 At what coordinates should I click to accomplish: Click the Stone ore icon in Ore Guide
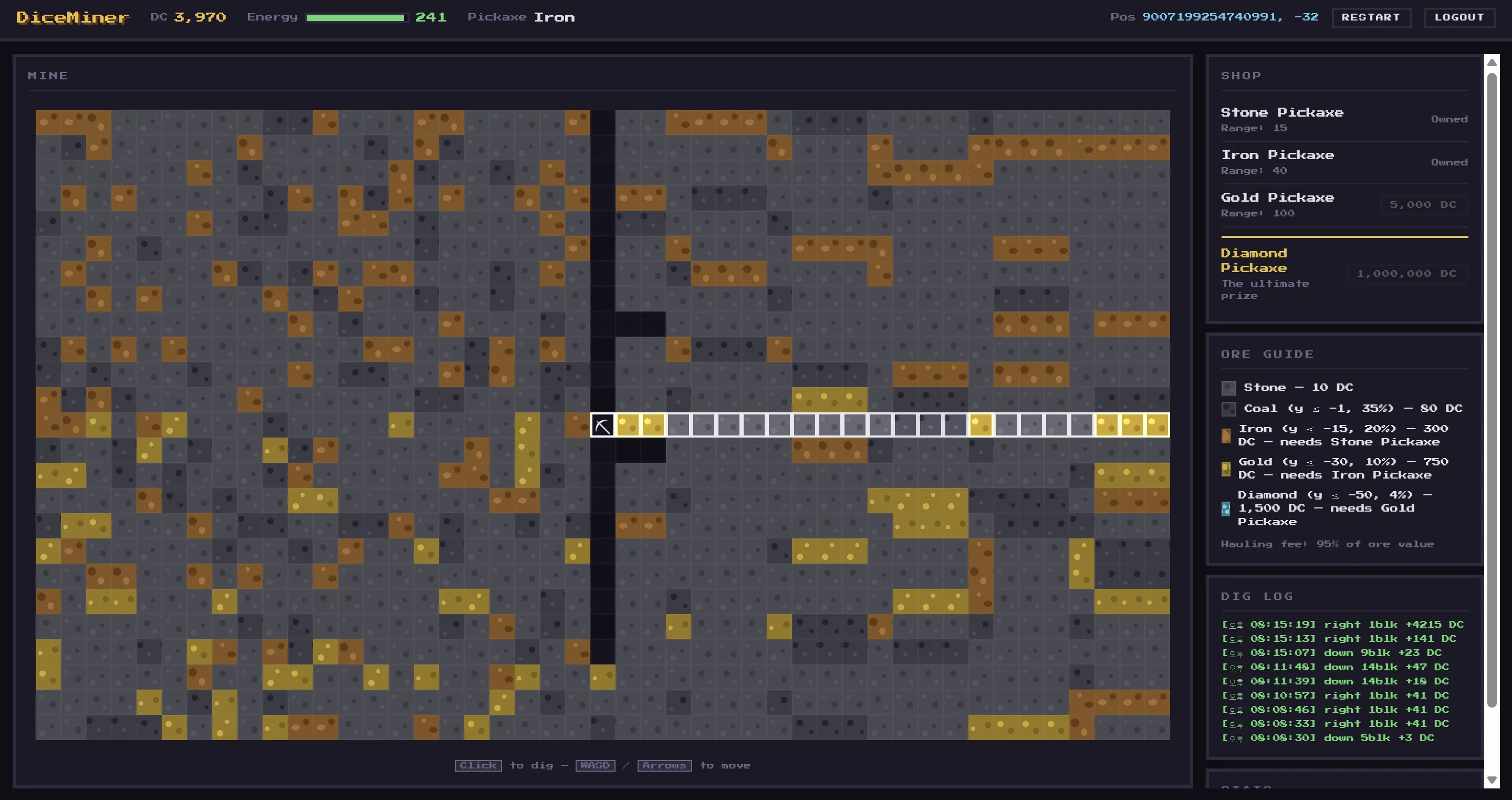1228,387
